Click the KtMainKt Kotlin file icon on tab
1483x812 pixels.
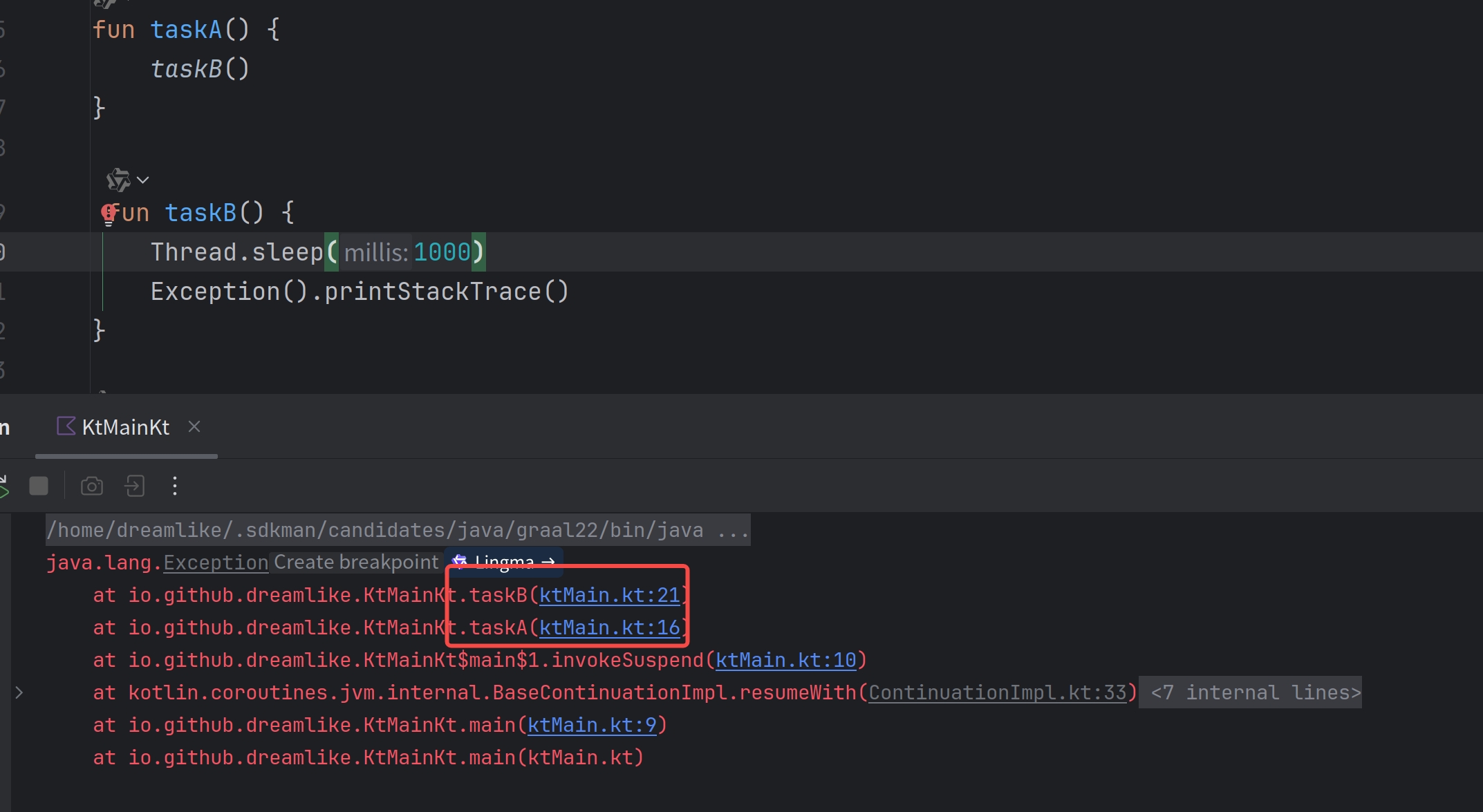click(x=66, y=426)
